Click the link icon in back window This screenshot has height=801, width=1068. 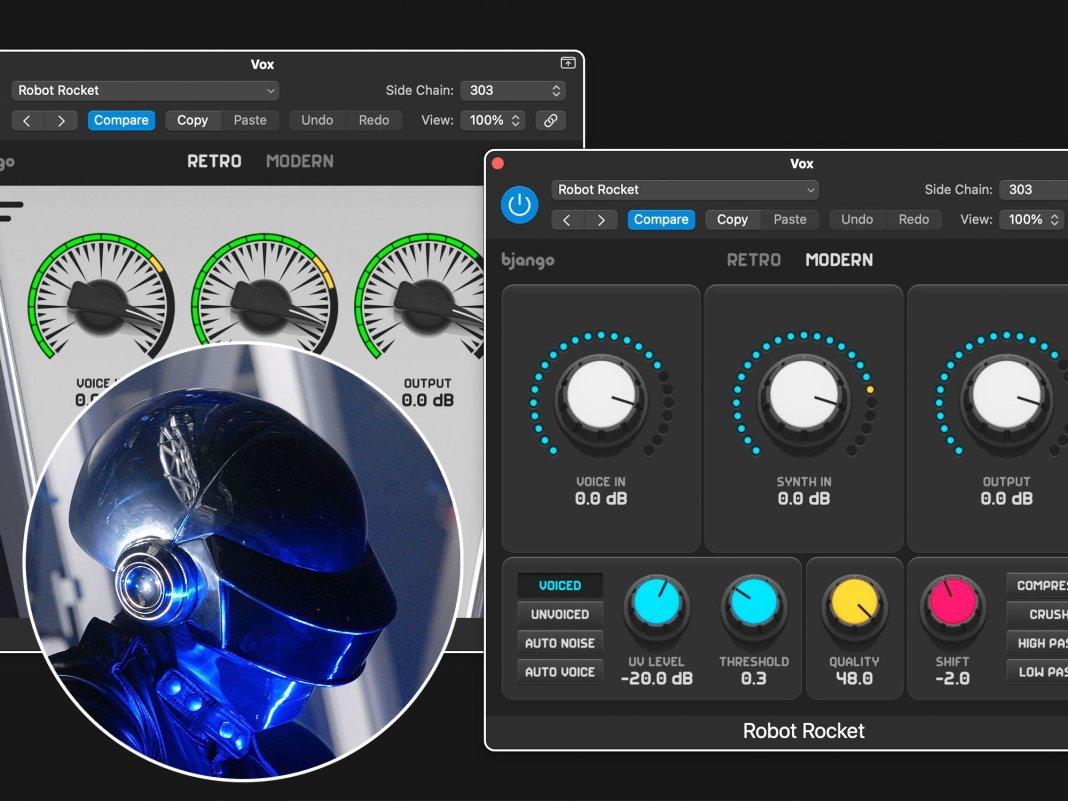click(x=549, y=120)
